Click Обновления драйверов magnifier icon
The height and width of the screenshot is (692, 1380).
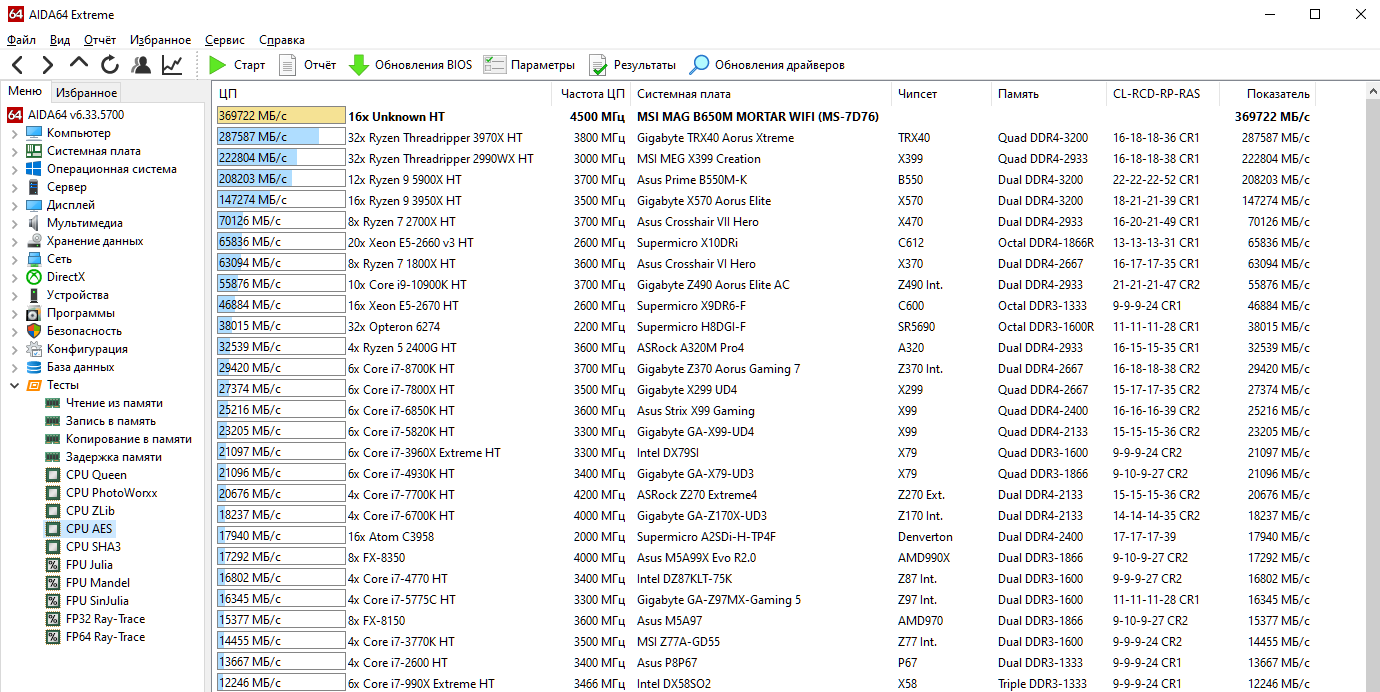(x=700, y=65)
